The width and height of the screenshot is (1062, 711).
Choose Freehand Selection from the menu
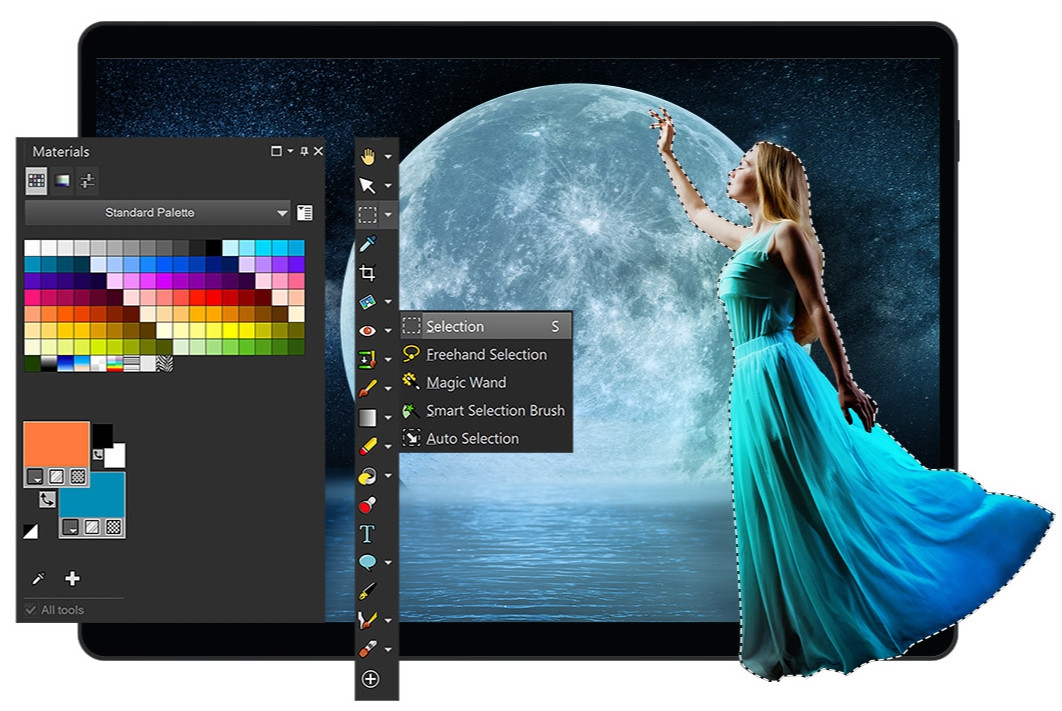tap(486, 354)
